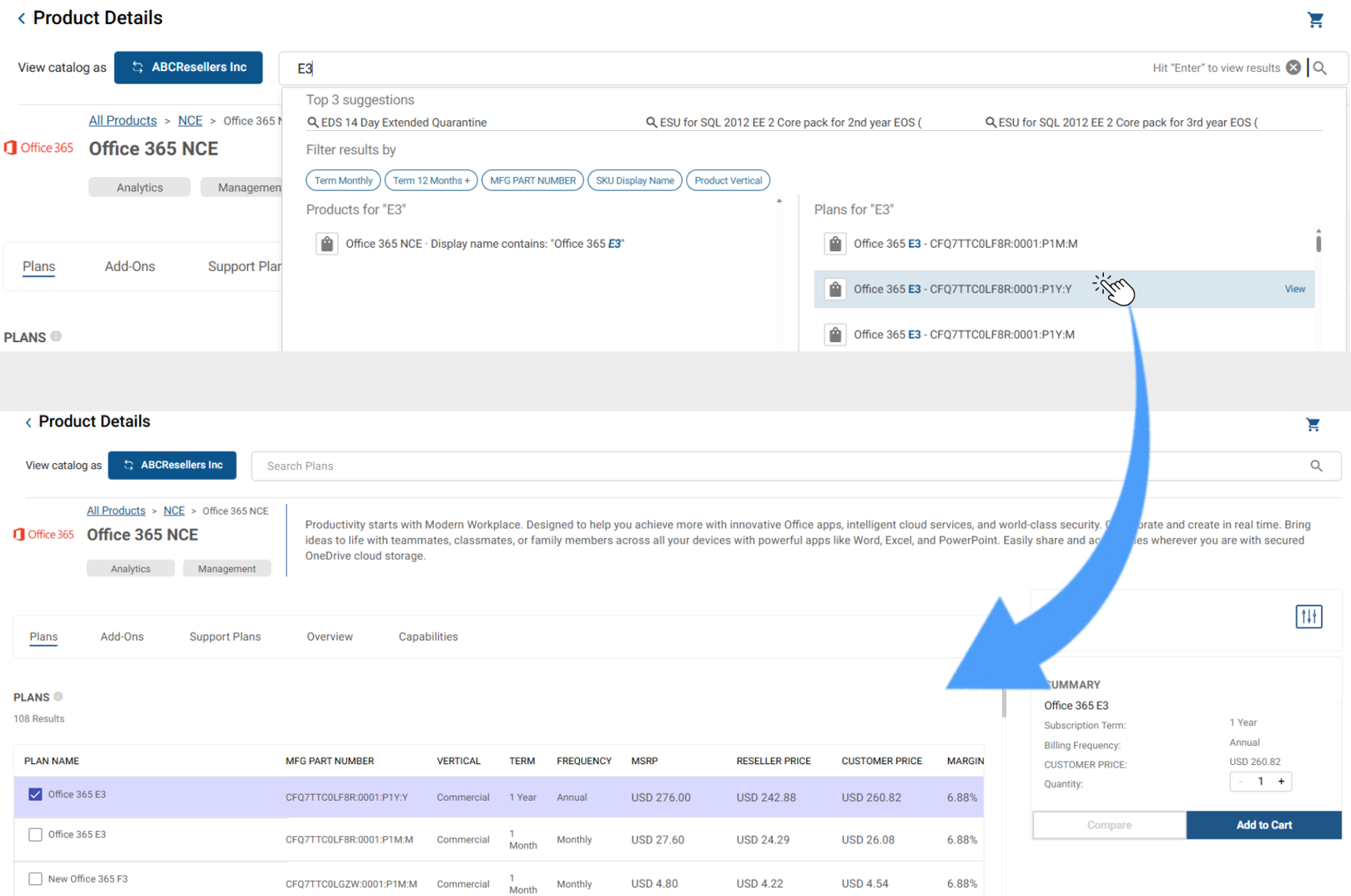Switch to the Add-Ons tab on the plans table screen

pos(122,637)
